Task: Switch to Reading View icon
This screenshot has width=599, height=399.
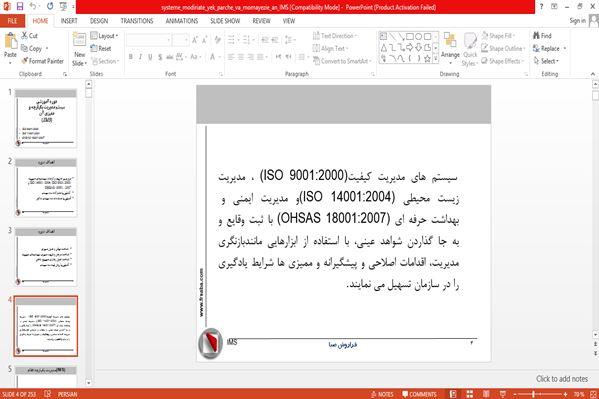Action: pyautogui.click(x=486, y=394)
